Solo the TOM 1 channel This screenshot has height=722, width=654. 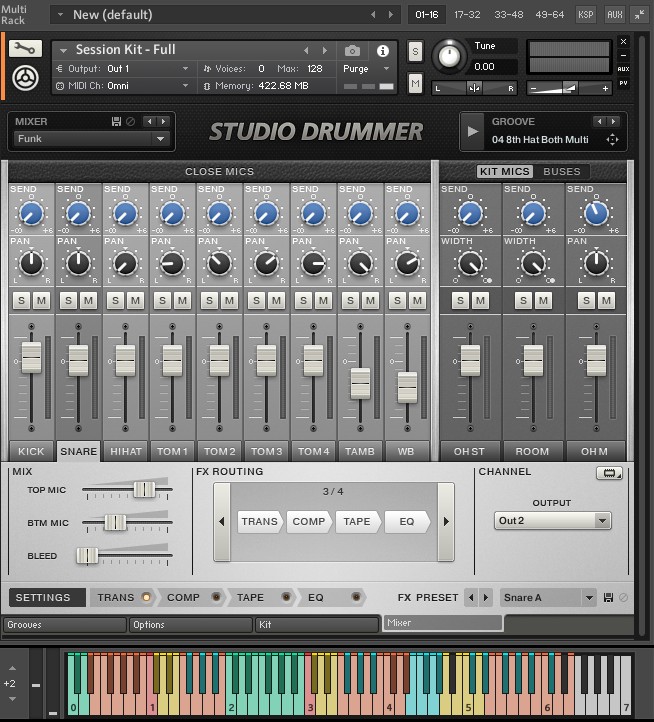(x=162, y=301)
